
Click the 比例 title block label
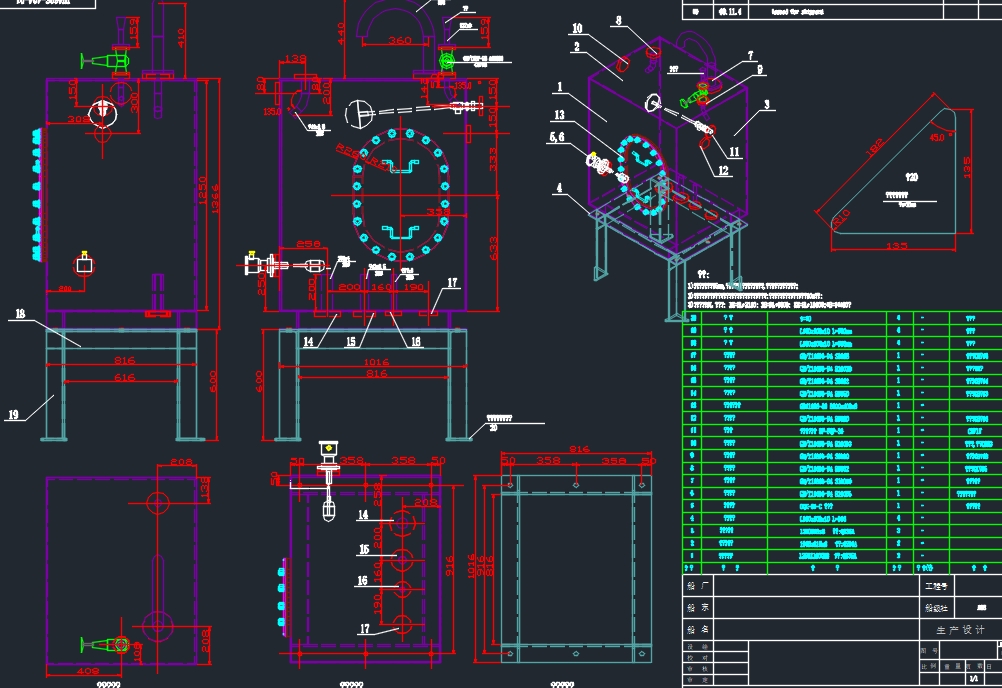(929, 666)
